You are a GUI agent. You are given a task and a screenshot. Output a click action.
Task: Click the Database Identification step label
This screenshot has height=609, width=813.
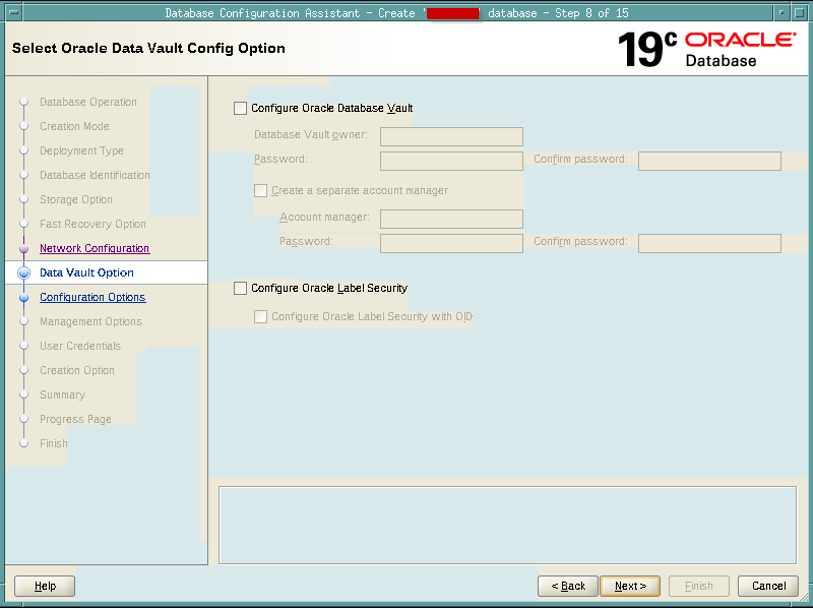(x=95, y=175)
